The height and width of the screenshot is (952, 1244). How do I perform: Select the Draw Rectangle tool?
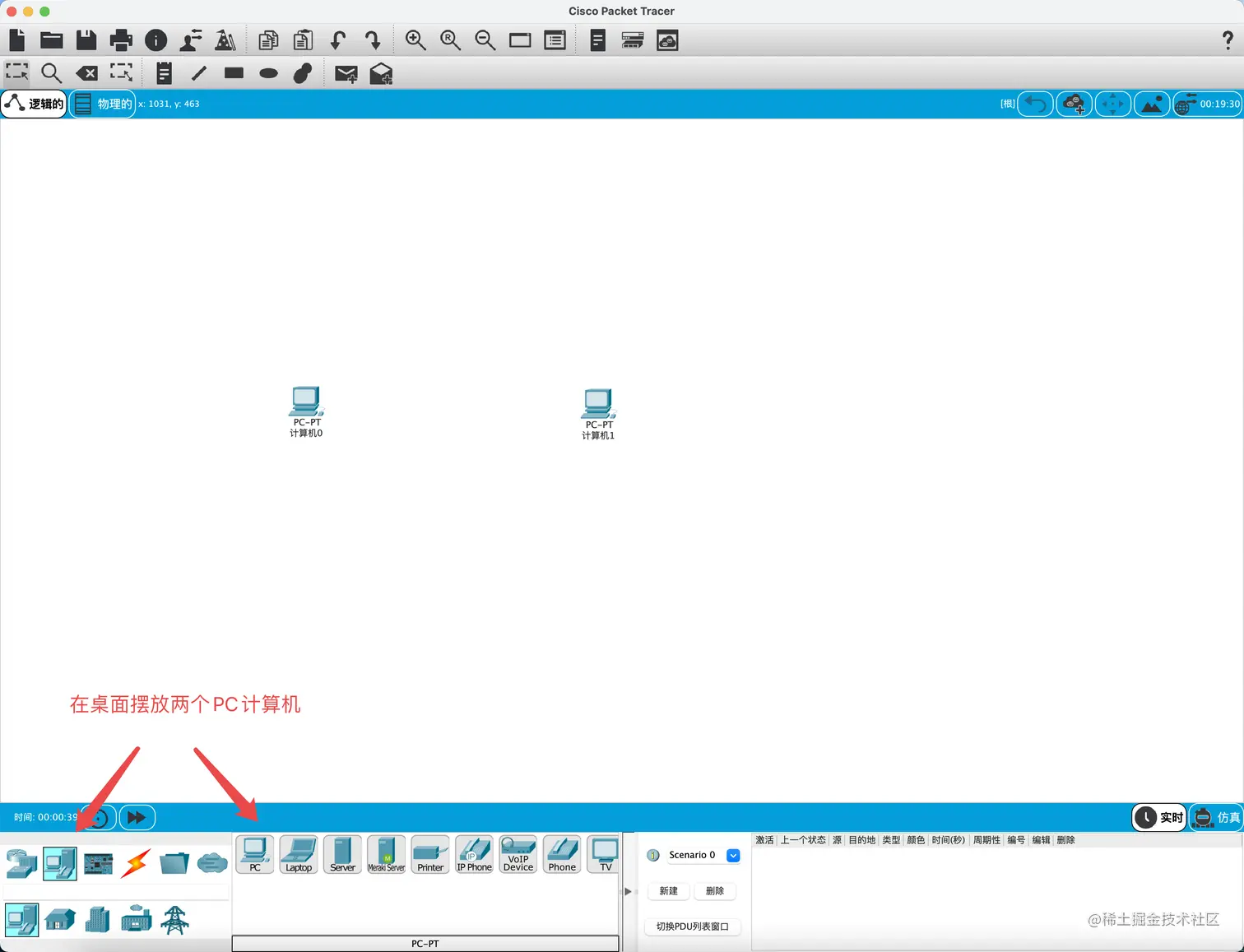point(234,73)
